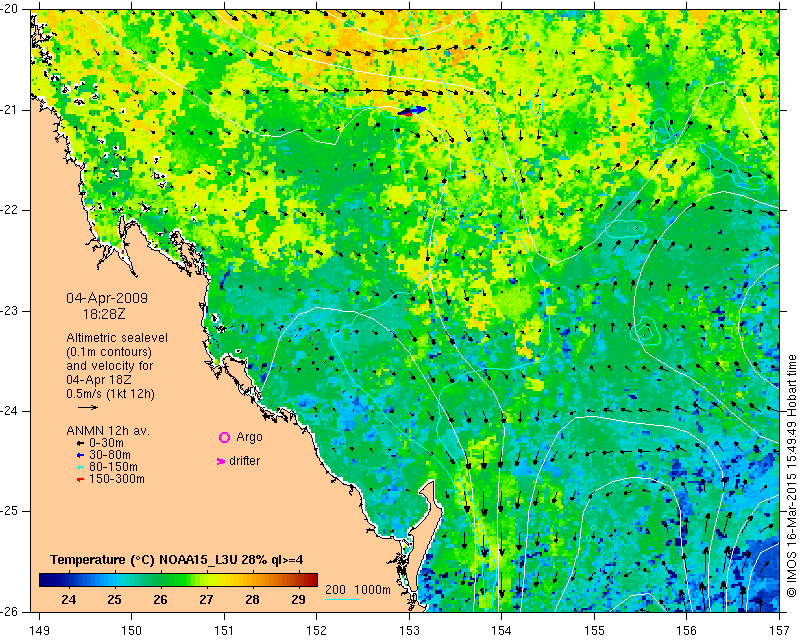This screenshot has width=800, height=640.
Task: Click the latitude axis label -23
Action: point(9,311)
